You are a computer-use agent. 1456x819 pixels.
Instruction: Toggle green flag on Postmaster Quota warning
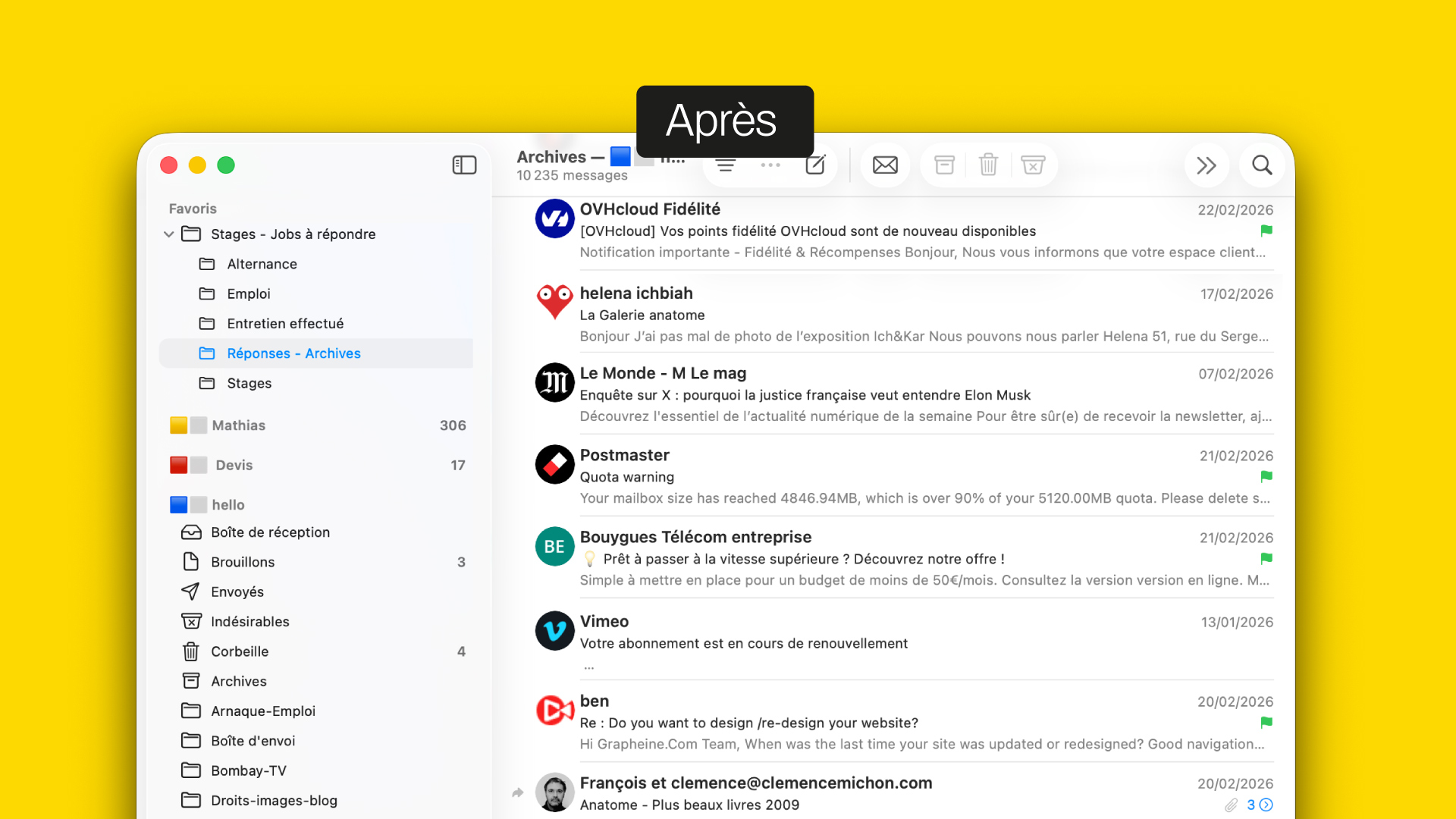tap(1266, 476)
